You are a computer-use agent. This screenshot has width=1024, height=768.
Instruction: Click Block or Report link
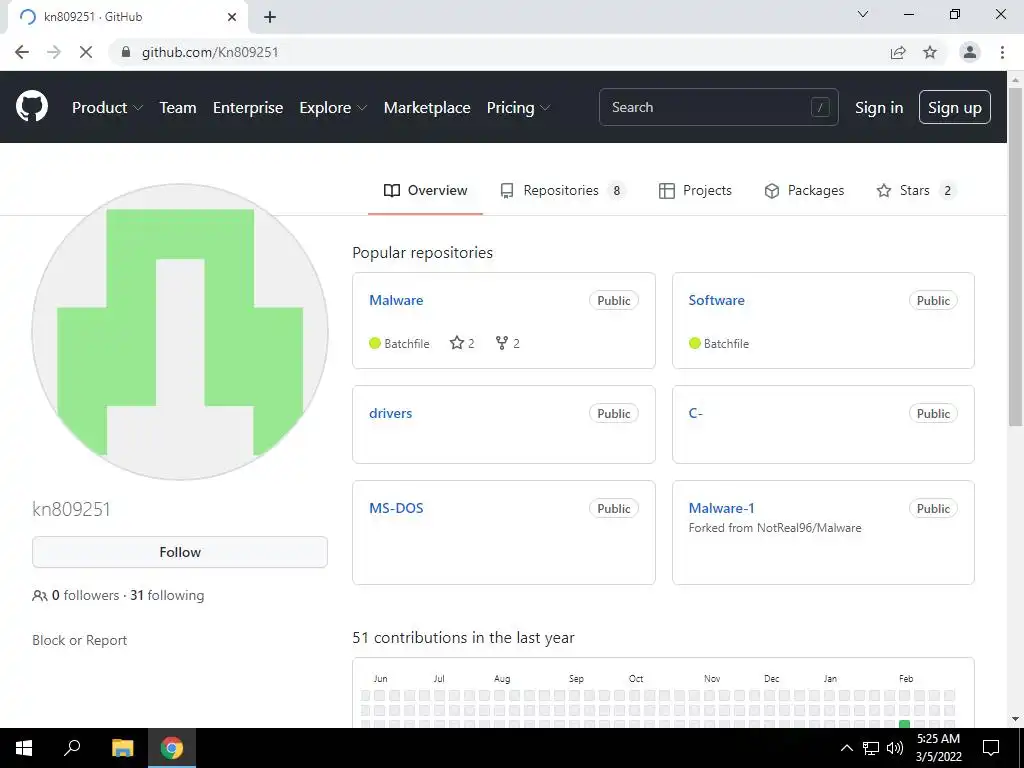coord(80,640)
